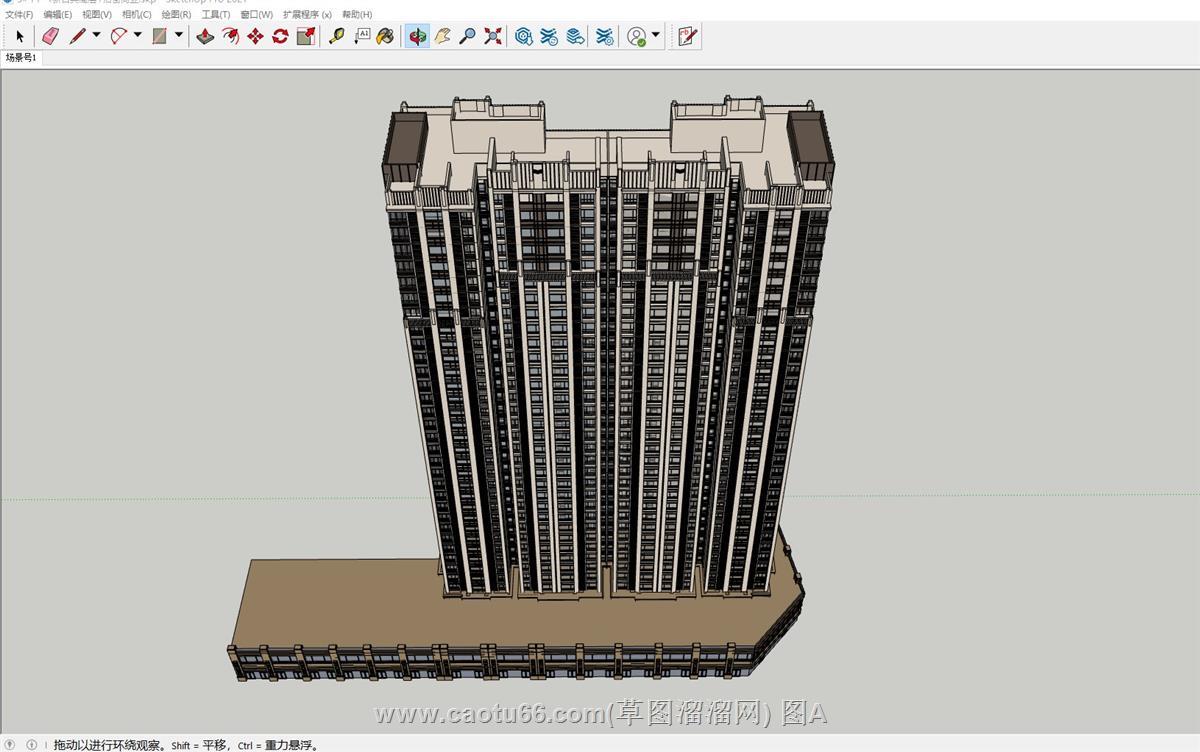1200x752 pixels.
Task: Toggle the Orbit tool
Action: point(418,36)
